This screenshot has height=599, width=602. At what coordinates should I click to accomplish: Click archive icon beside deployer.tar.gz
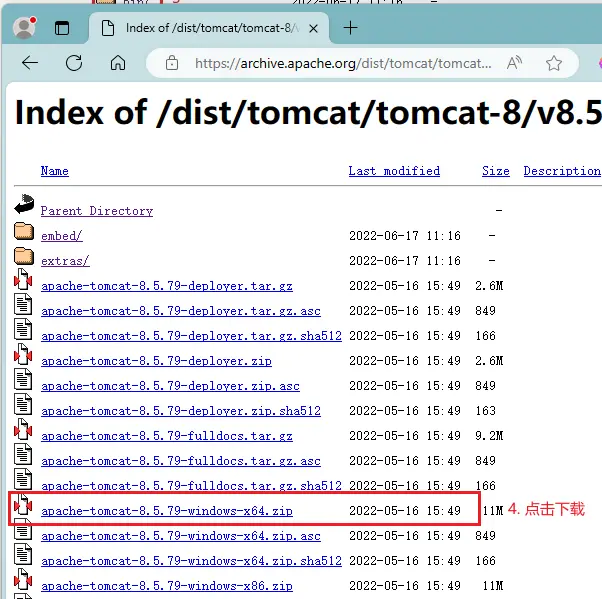pos(23,280)
